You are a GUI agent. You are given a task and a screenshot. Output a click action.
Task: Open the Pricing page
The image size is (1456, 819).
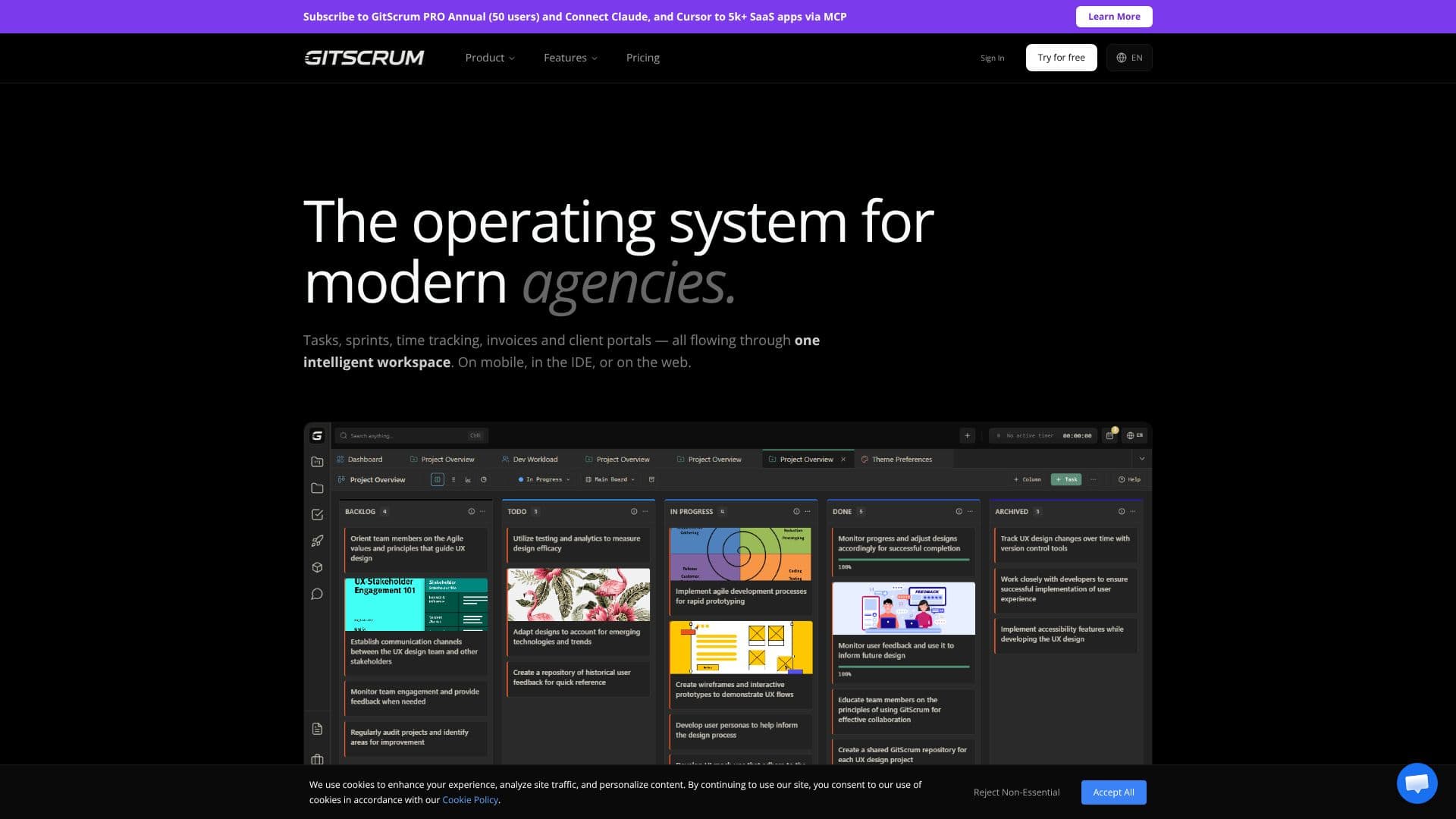(643, 58)
